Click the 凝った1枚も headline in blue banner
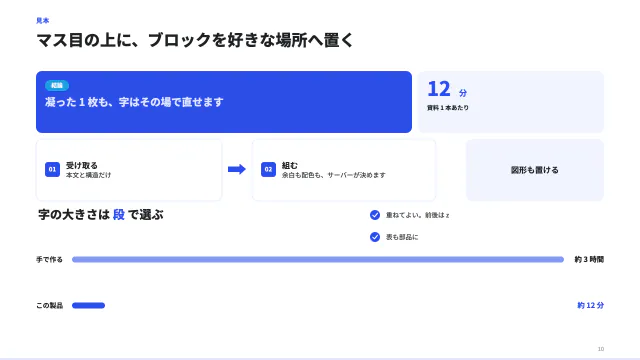 [x=134, y=102]
